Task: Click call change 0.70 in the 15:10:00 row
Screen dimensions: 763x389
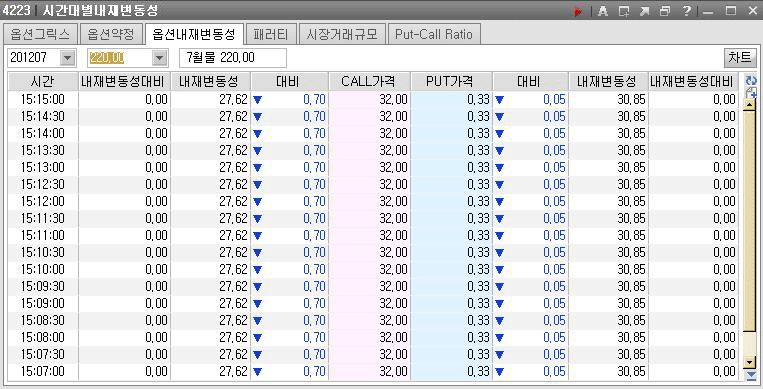Action: pos(289,270)
